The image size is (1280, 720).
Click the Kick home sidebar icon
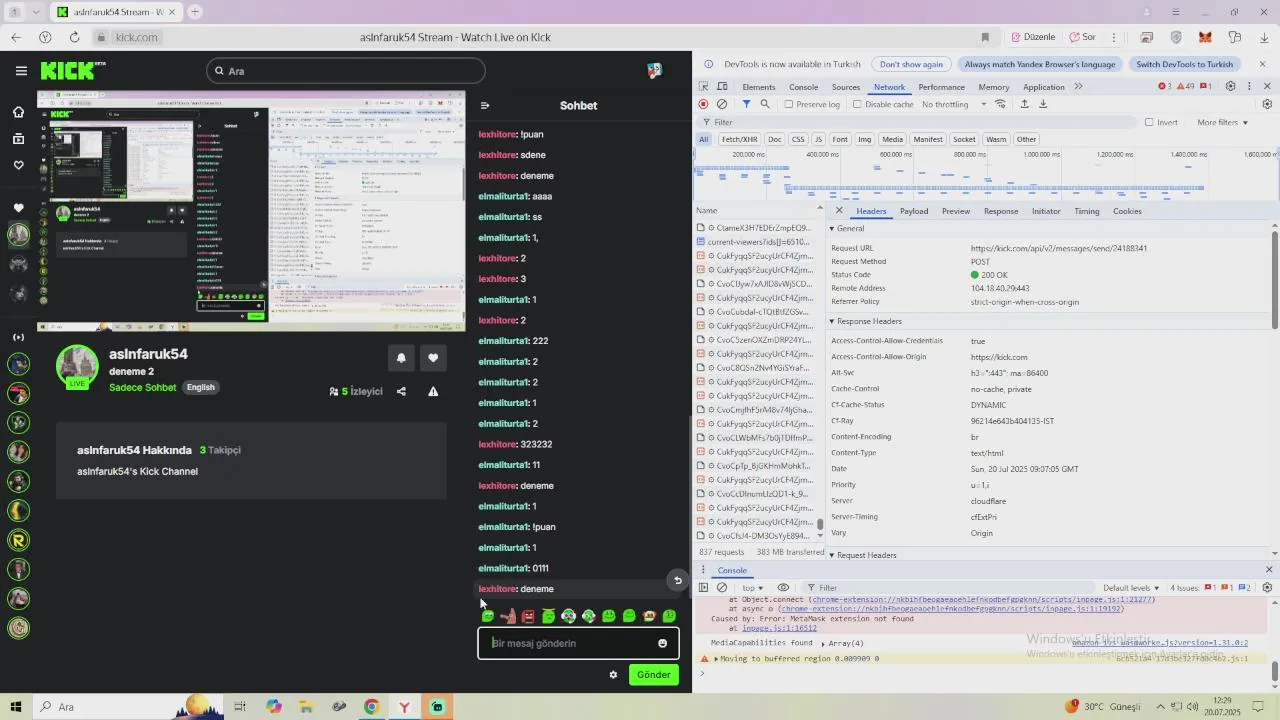tap(18, 112)
